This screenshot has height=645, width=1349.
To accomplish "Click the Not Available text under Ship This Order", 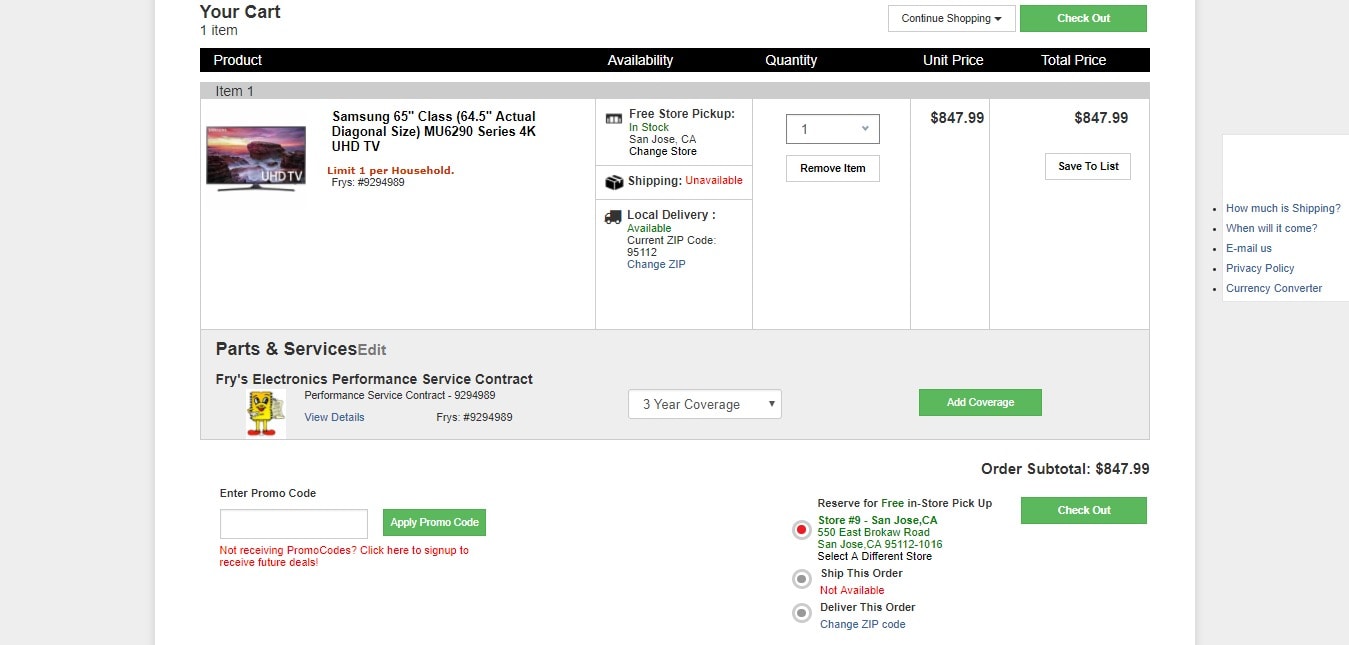I will [x=852, y=590].
